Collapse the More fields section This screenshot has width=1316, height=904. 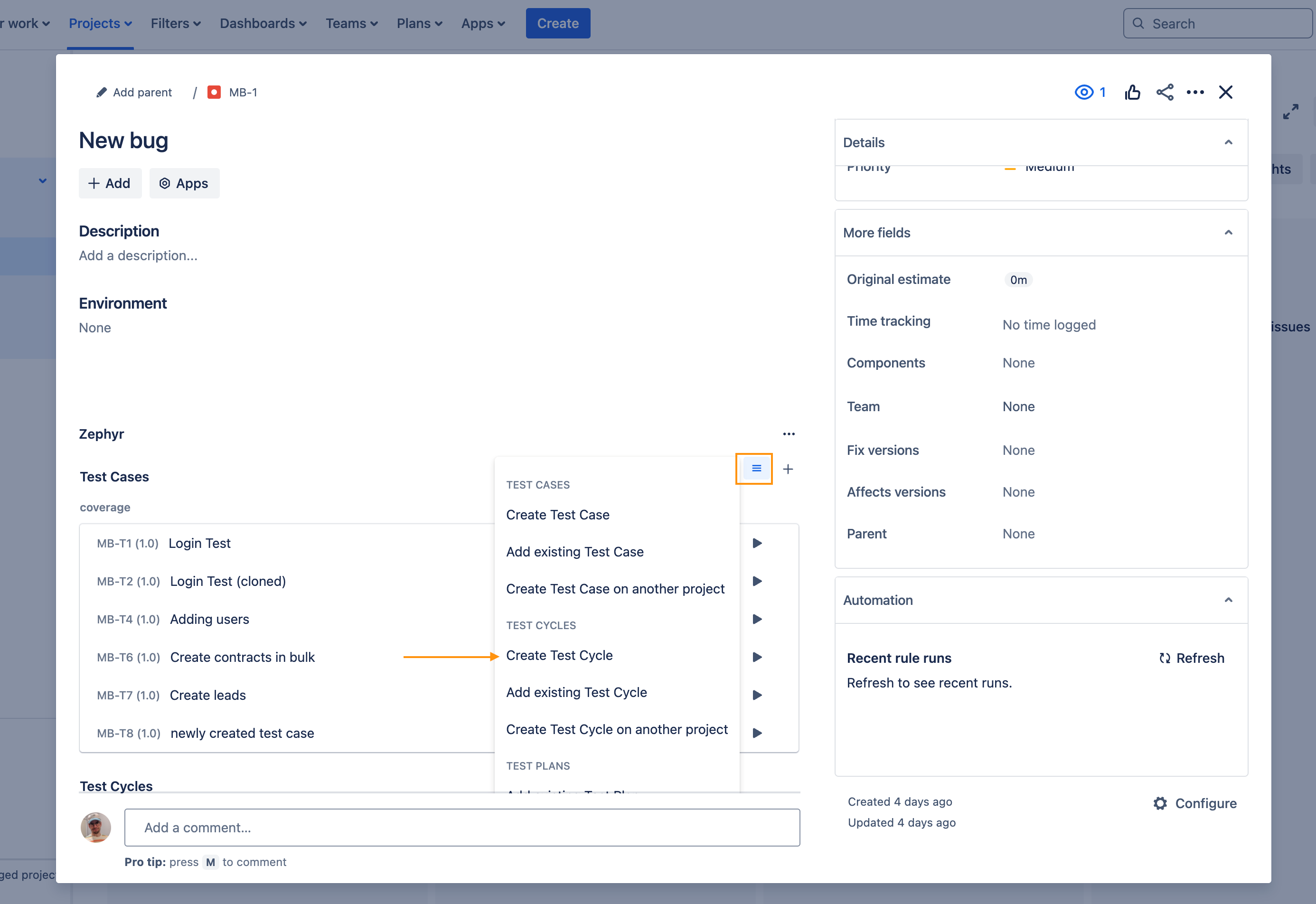coord(1228,233)
